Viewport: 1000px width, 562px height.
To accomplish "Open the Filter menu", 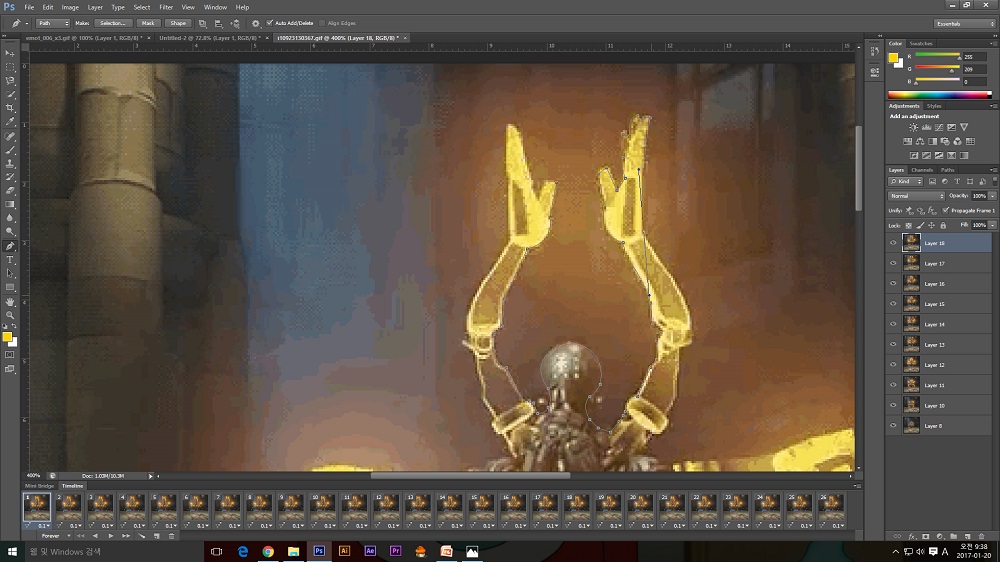I will tap(166, 7).
